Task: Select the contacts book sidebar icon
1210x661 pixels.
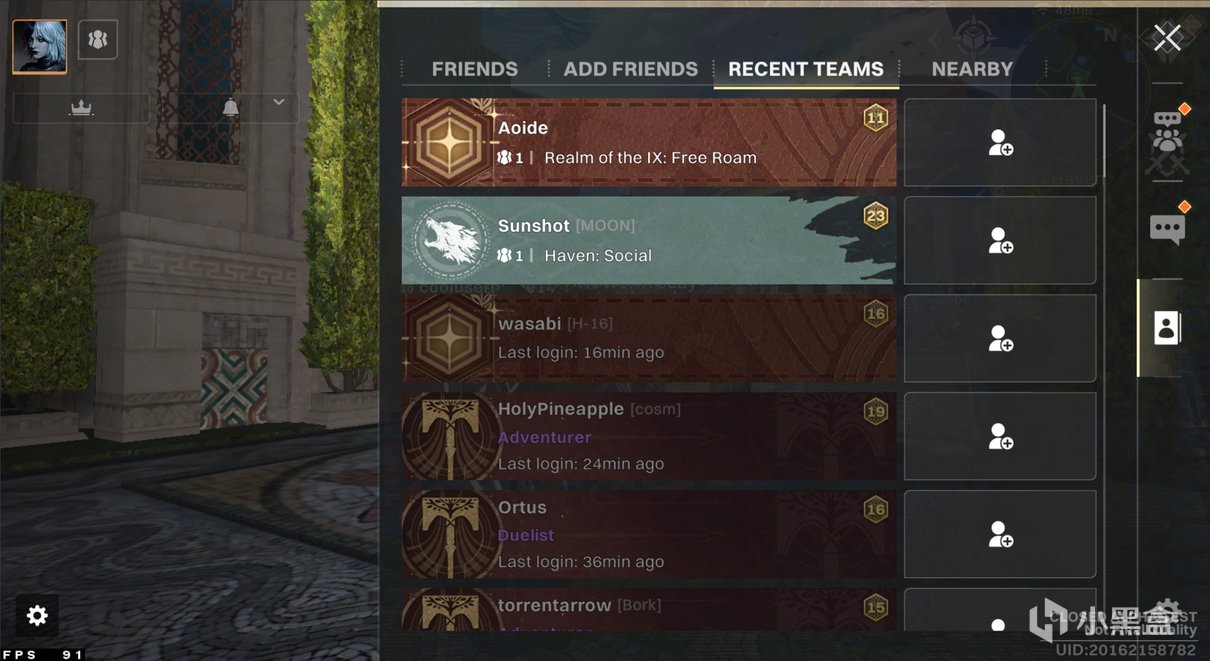Action: (1167, 327)
